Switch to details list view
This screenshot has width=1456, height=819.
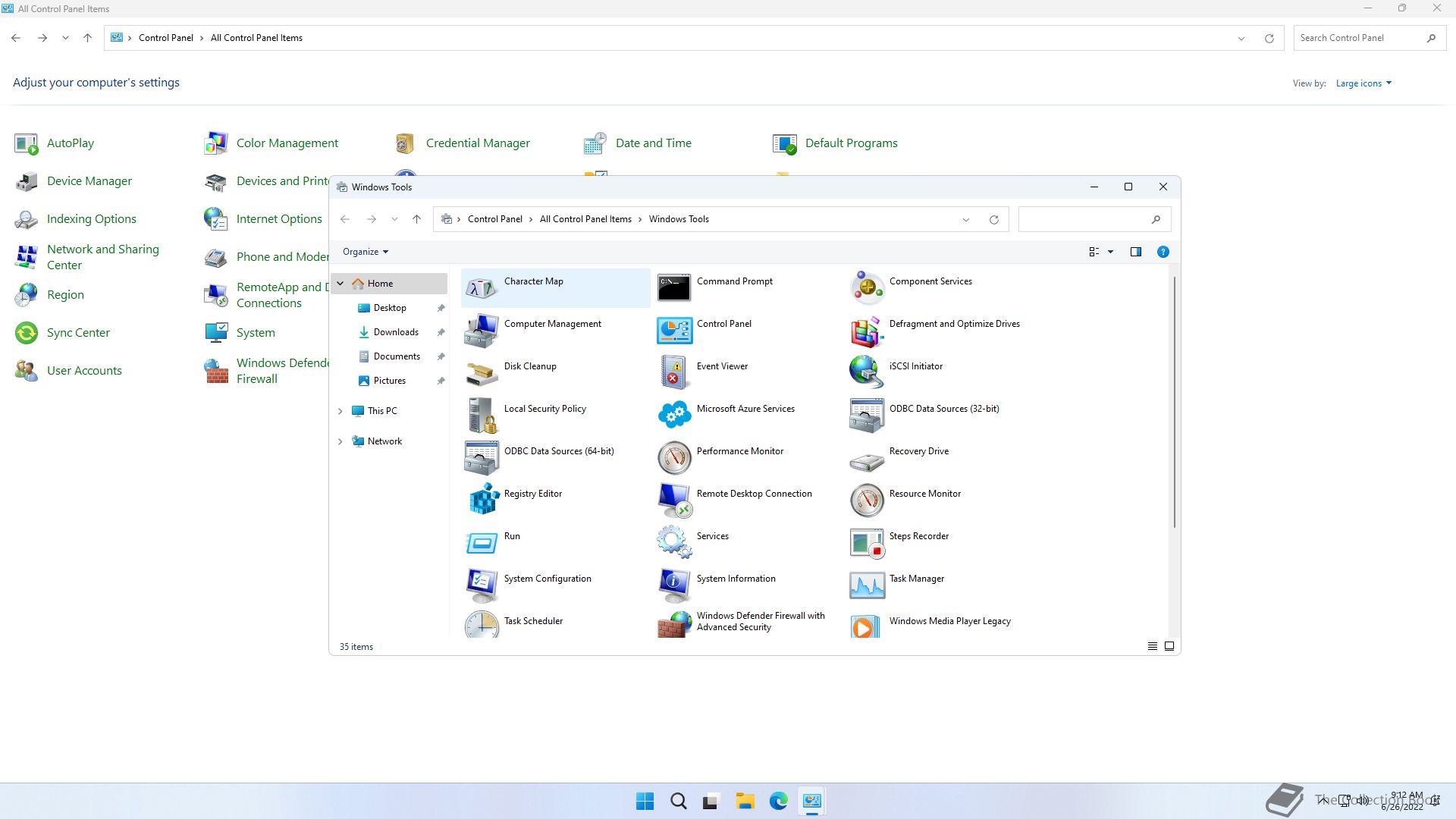(x=1152, y=646)
